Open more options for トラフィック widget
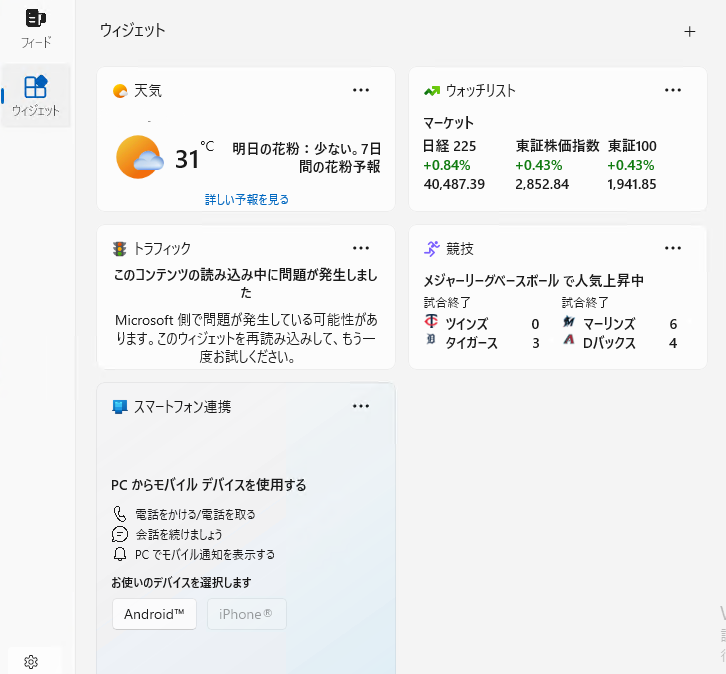The width and height of the screenshot is (726, 674). pyautogui.click(x=361, y=248)
